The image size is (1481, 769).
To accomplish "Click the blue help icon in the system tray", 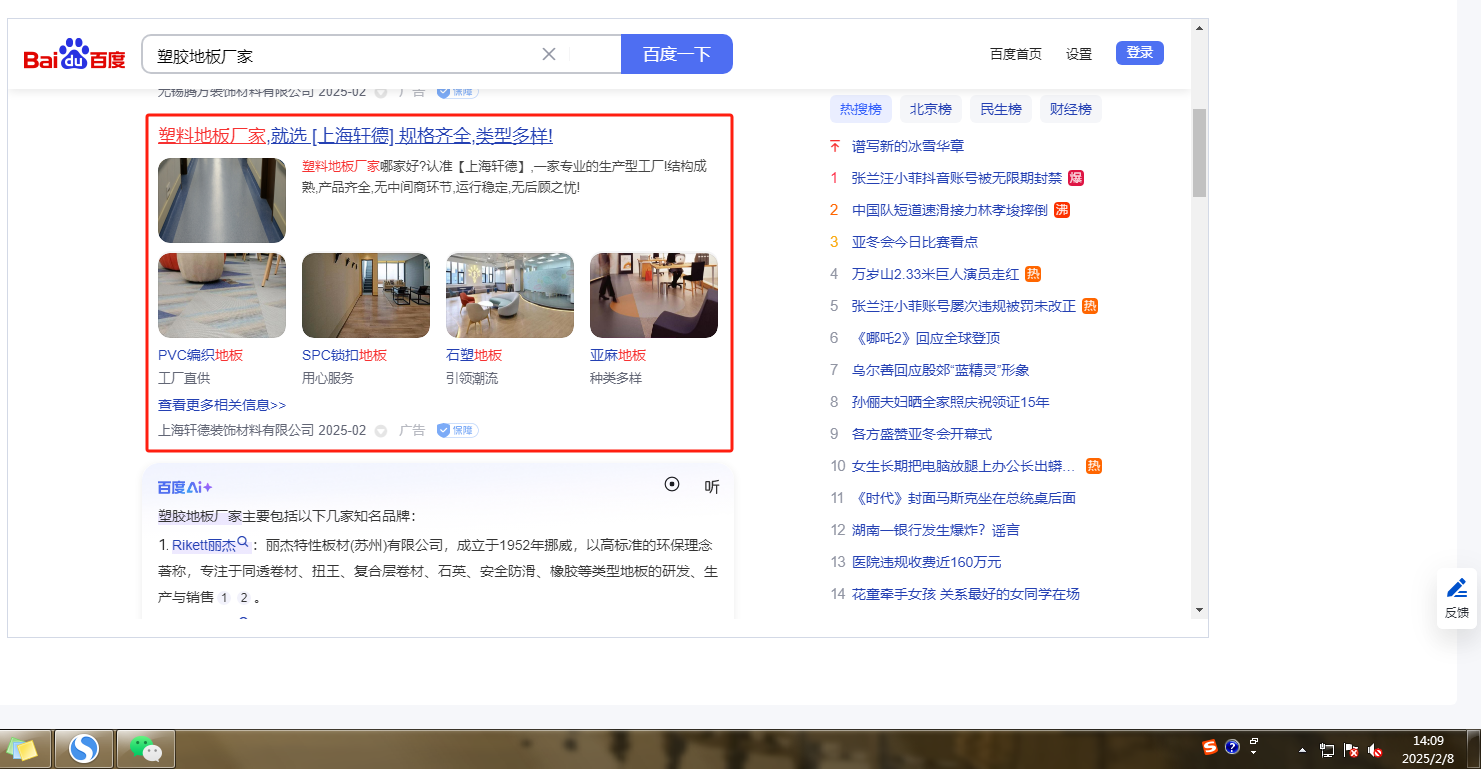I will click(x=1232, y=747).
